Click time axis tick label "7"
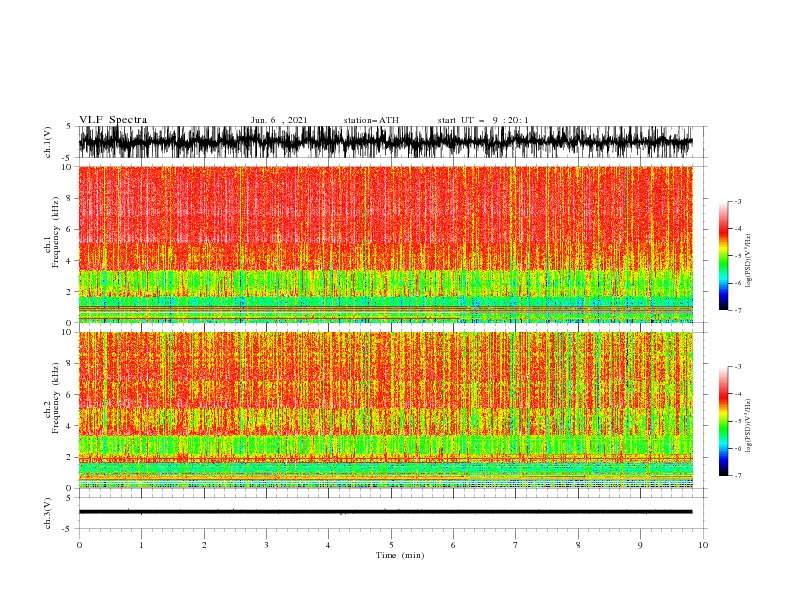This screenshot has height=612, width=792. pos(515,545)
